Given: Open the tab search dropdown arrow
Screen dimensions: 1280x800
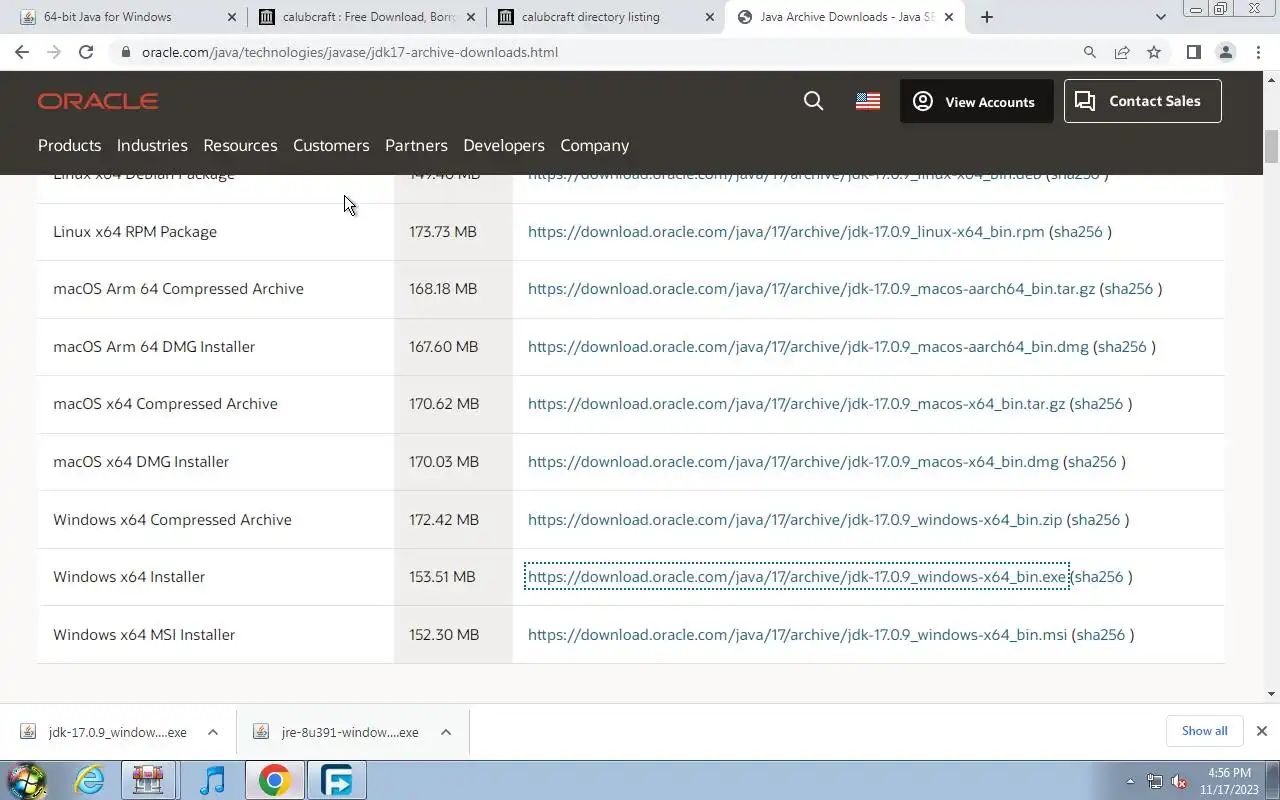Looking at the screenshot, I should pos(1160,17).
